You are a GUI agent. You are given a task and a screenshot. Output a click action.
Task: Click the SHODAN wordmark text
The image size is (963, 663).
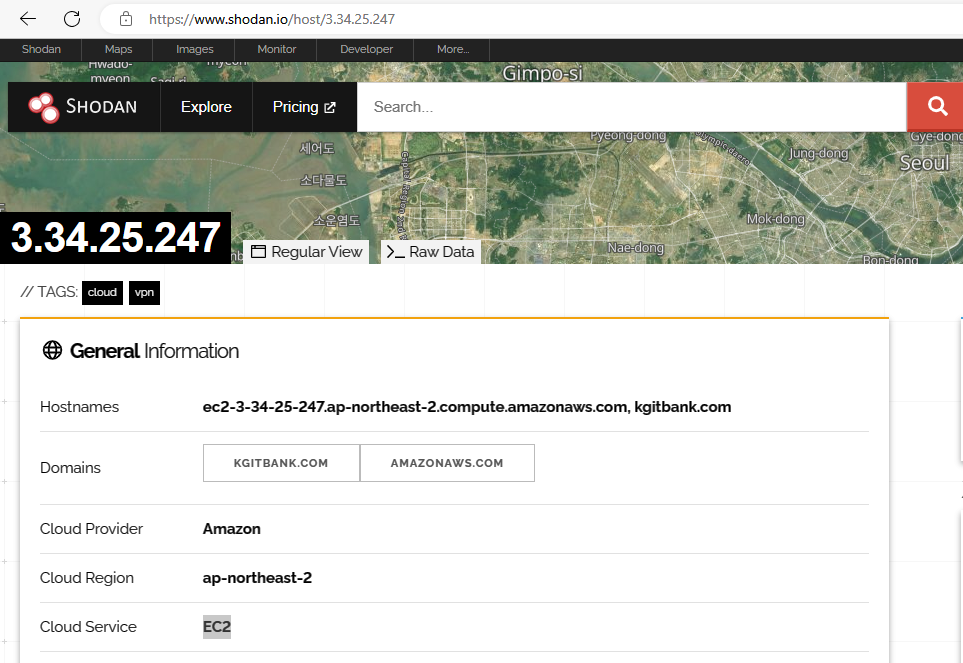[x=101, y=107]
